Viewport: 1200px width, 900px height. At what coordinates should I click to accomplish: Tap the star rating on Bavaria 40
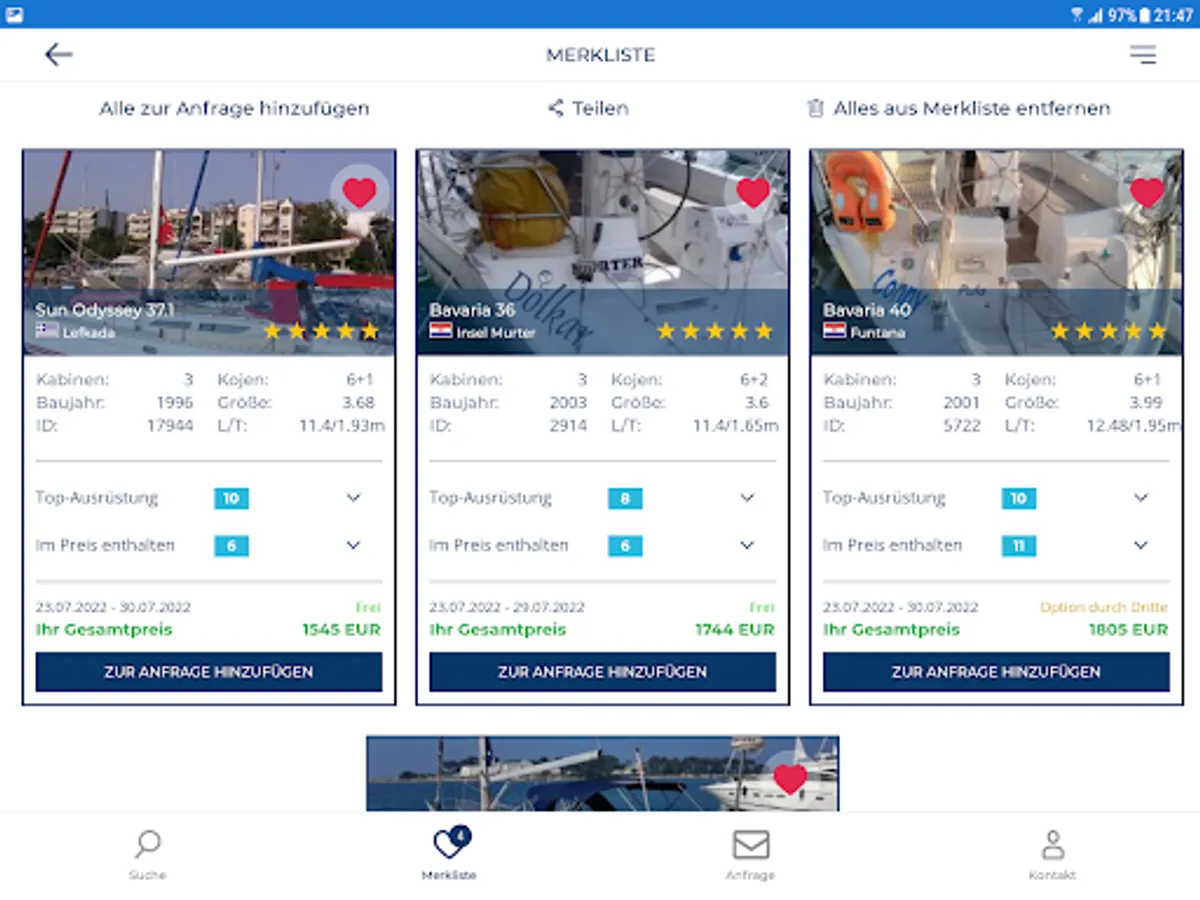[x=1109, y=331]
